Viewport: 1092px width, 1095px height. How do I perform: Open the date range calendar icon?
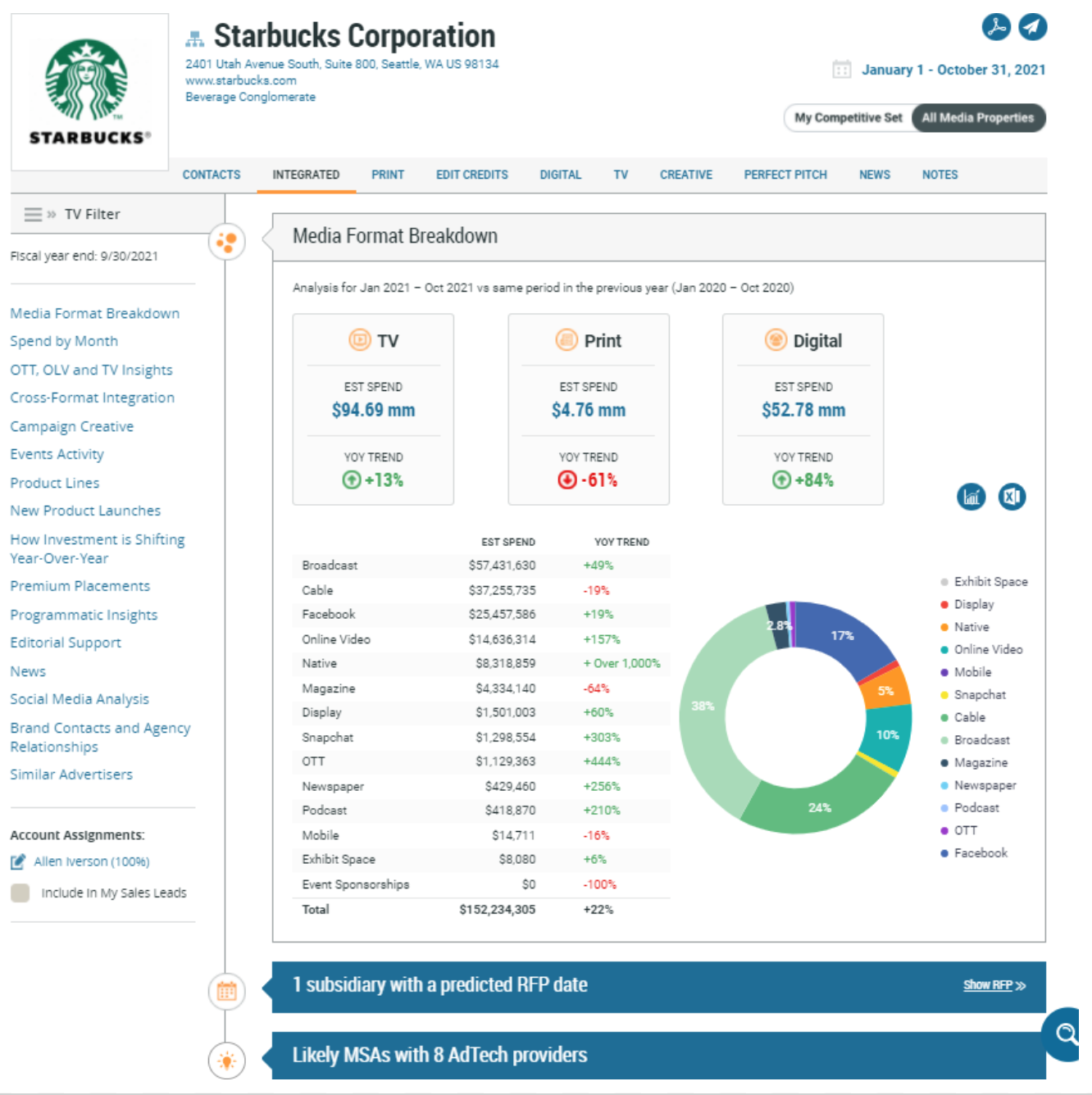point(842,69)
